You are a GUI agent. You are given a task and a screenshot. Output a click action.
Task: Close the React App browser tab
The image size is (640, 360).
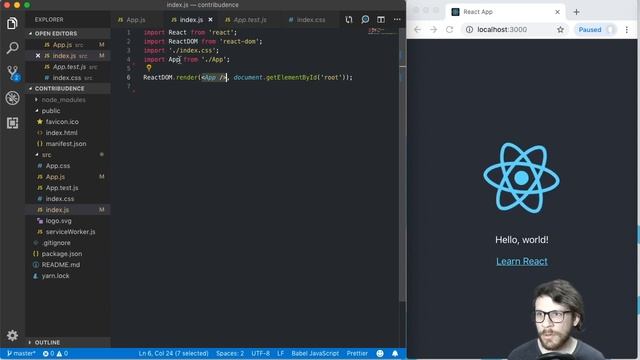558,12
